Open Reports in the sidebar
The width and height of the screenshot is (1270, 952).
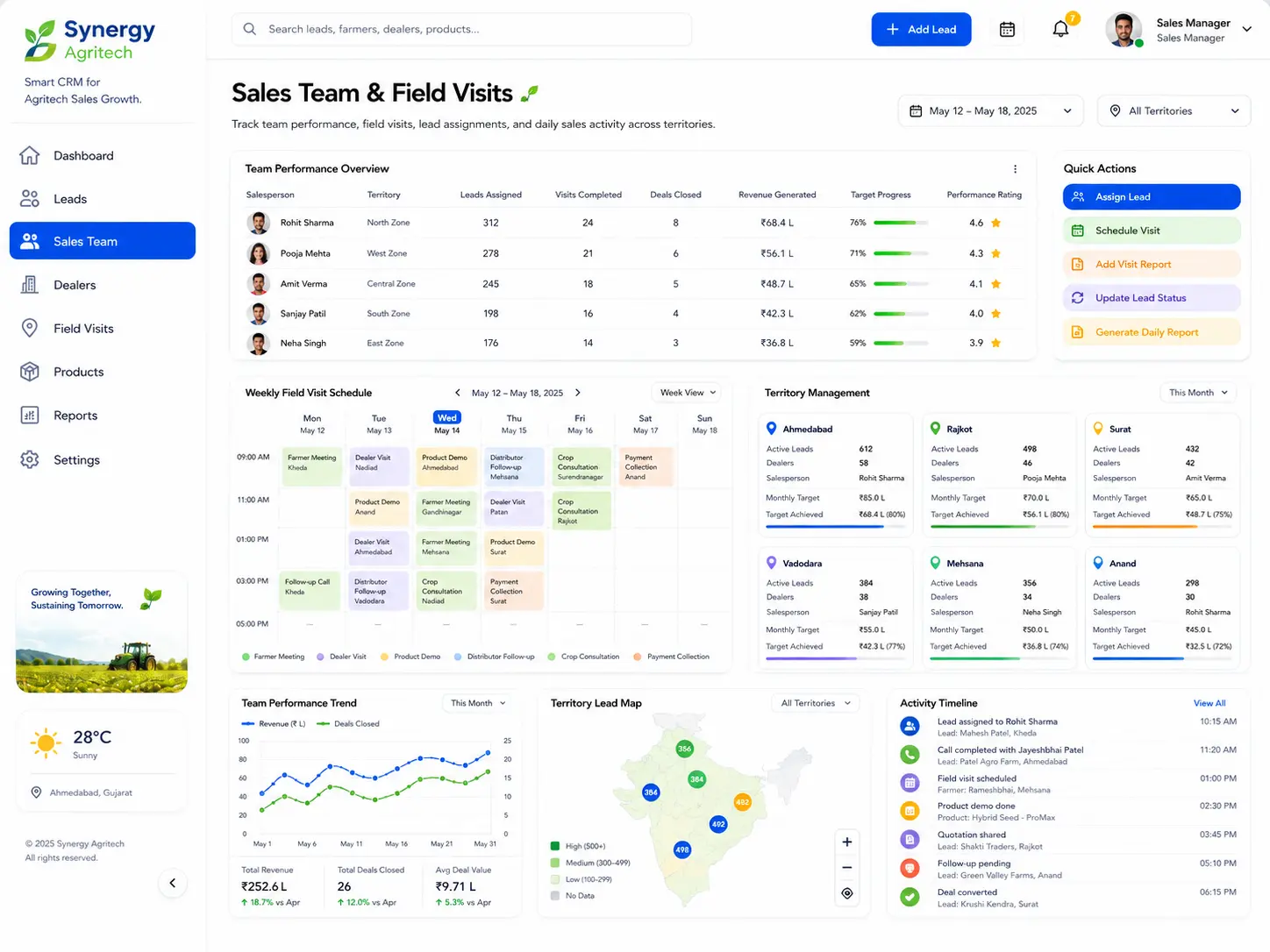103,416
